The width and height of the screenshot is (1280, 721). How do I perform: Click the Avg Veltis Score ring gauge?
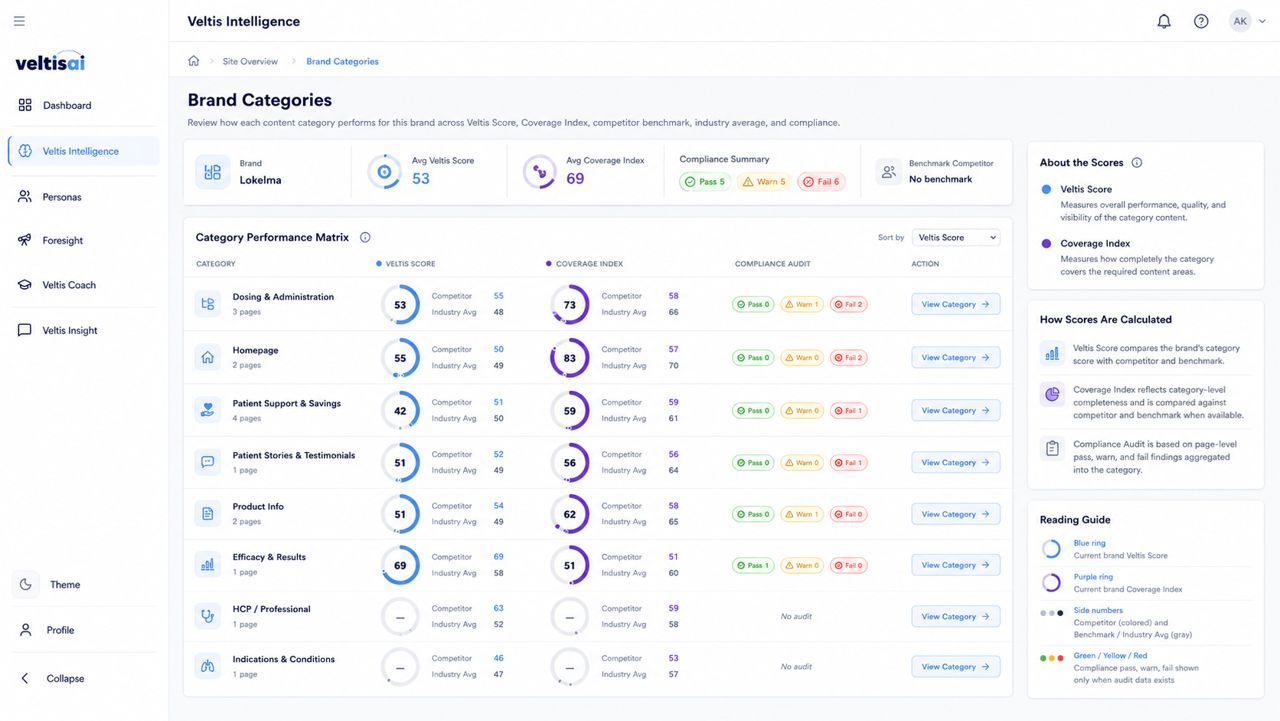pos(384,172)
